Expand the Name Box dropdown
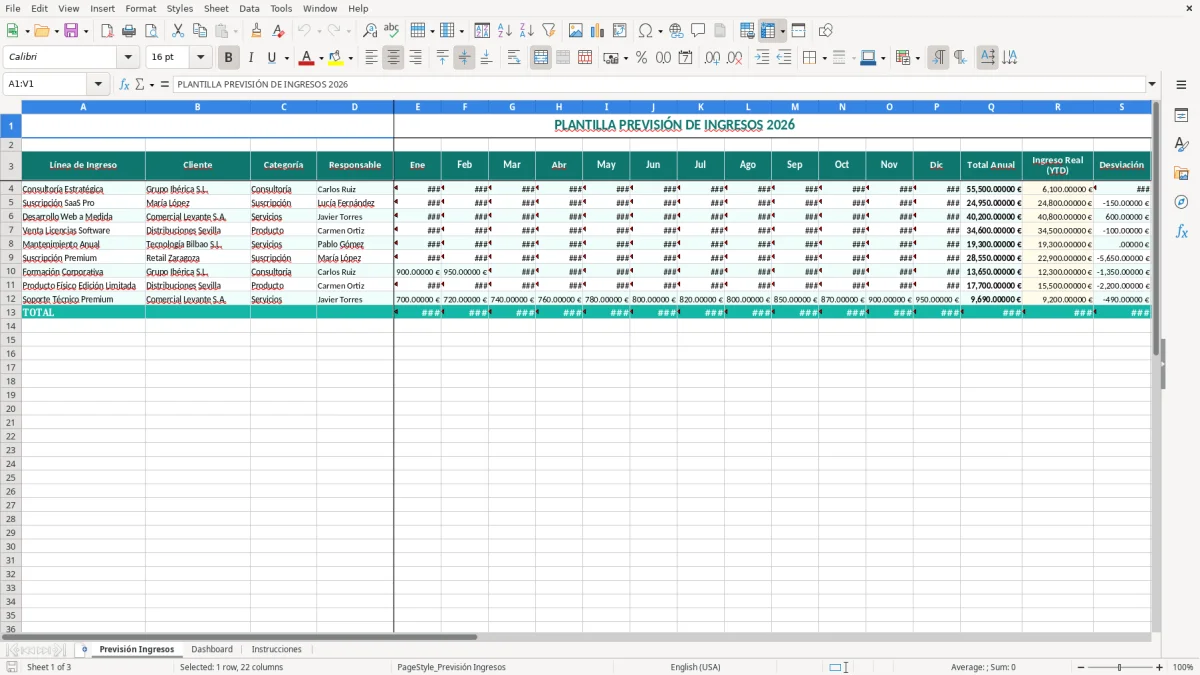The height and width of the screenshot is (675, 1200). (98, 84)
